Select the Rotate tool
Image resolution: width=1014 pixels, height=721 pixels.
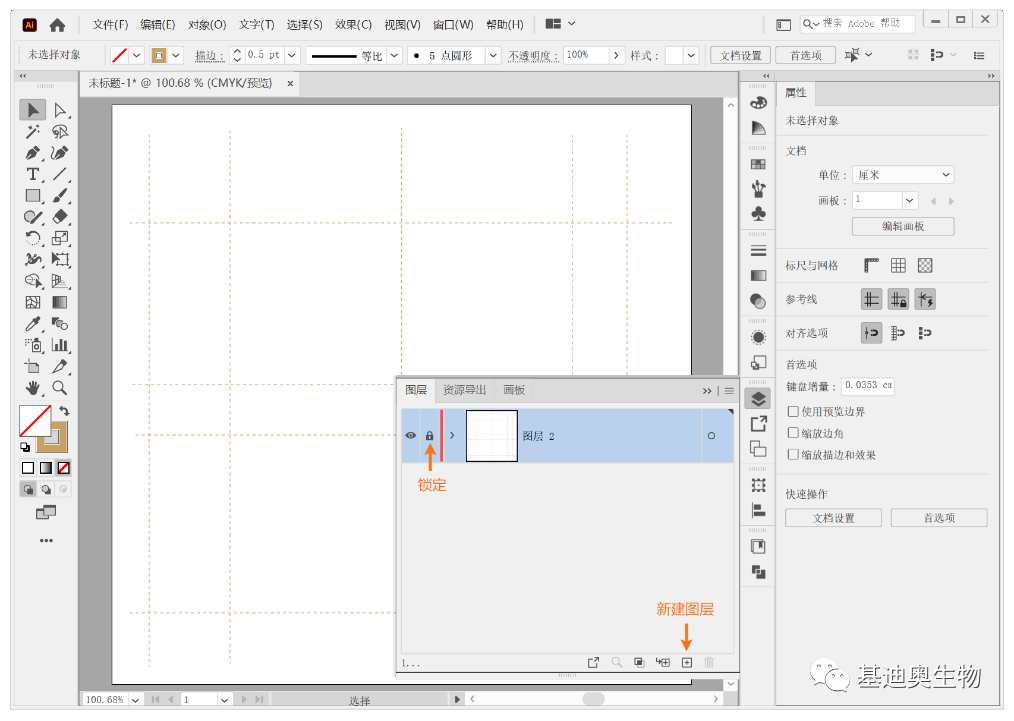(32, 238)
